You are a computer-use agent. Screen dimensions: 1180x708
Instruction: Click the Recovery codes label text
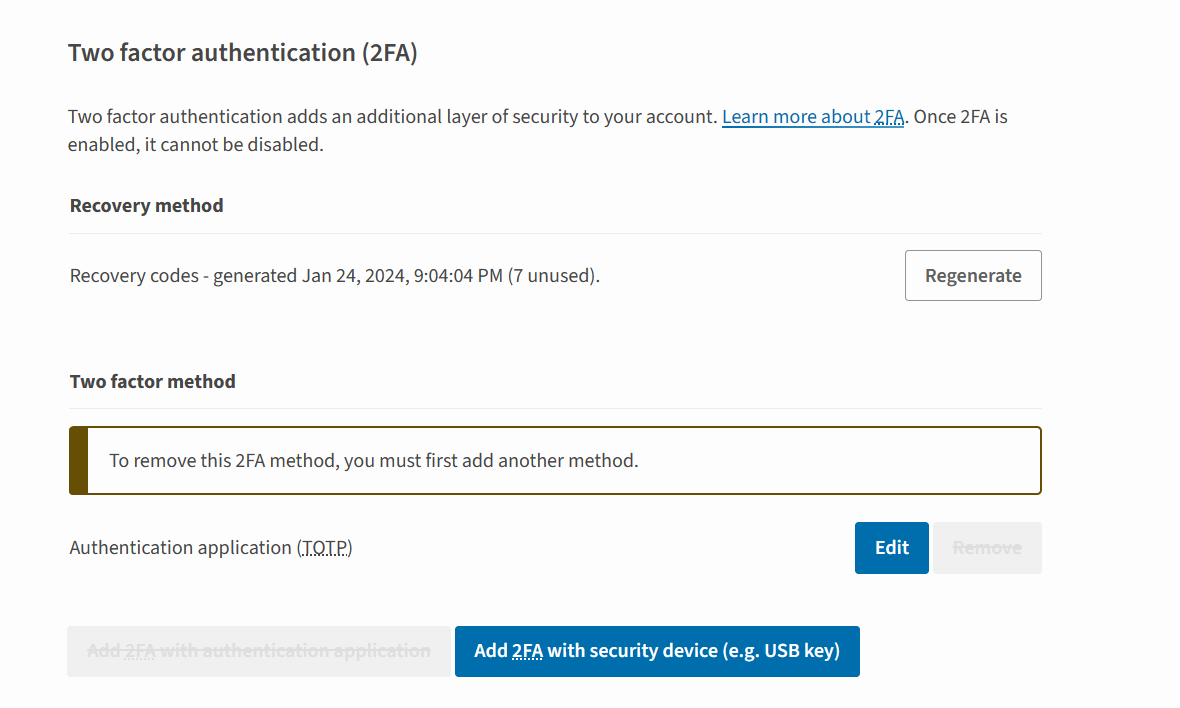(x=134, y=276)
